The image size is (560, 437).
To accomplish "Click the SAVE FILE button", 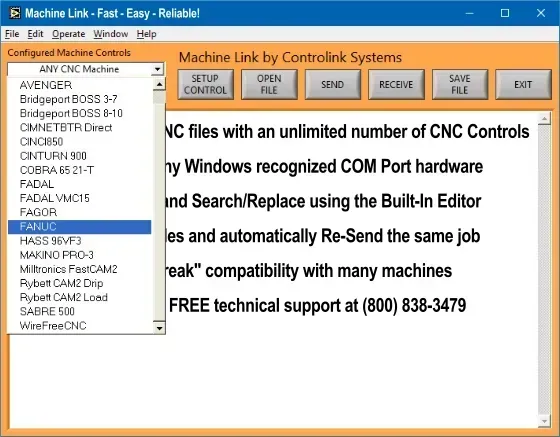I will pyautogui.click(x=460, y=84).
